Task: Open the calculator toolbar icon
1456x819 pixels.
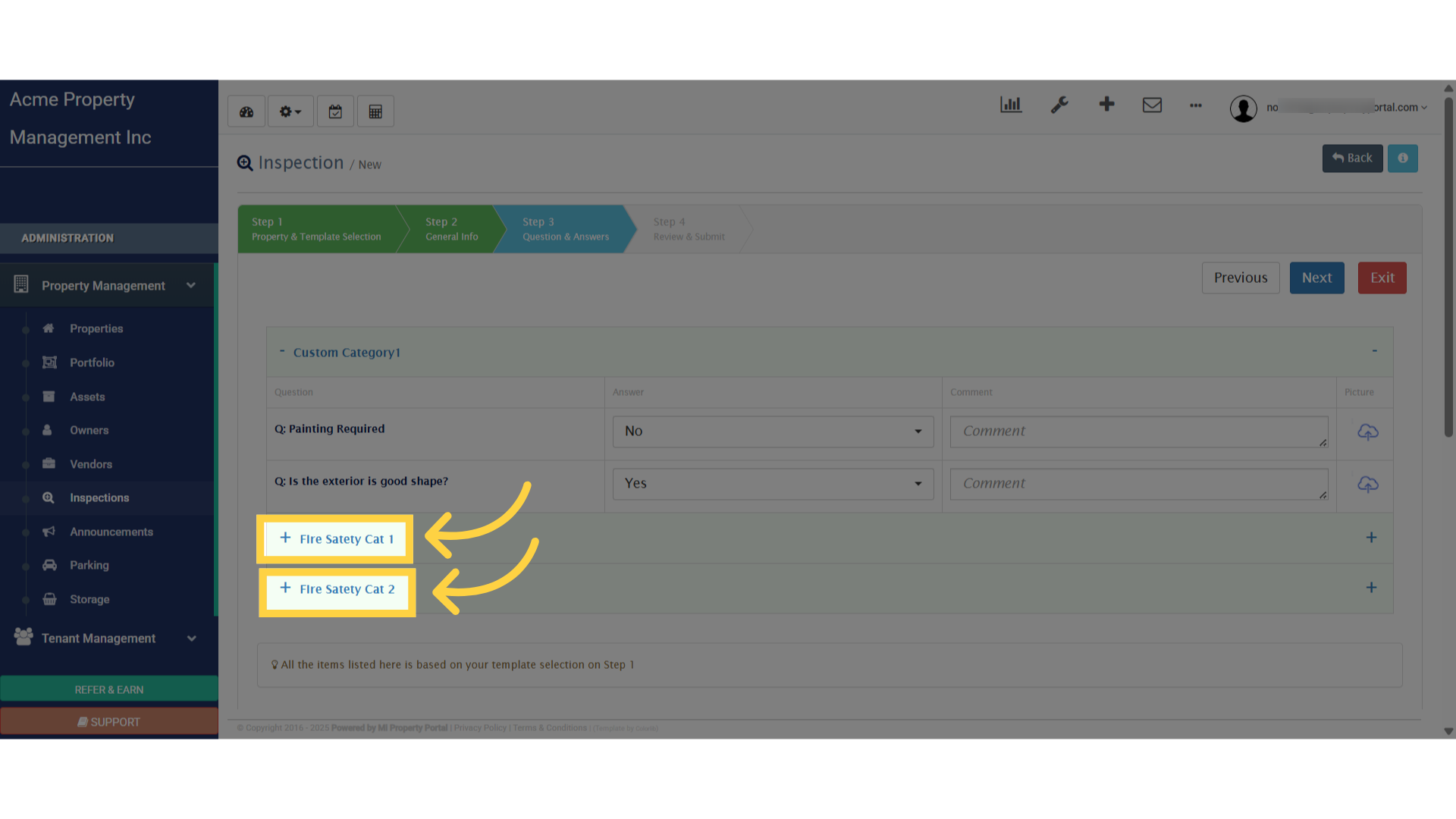Action: (375, 111)
